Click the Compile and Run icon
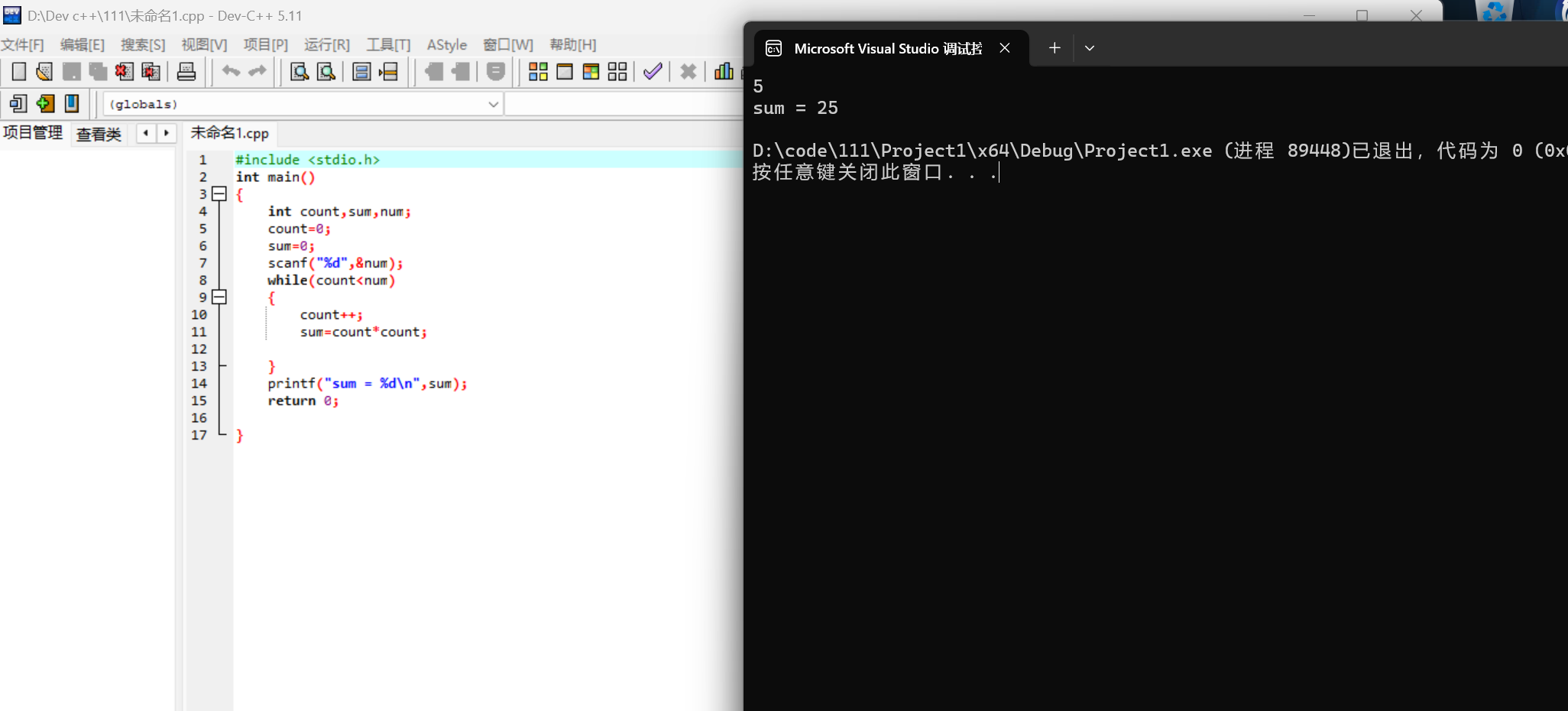The height and width of the screenshot is (711, 1568). pos(591,72)
